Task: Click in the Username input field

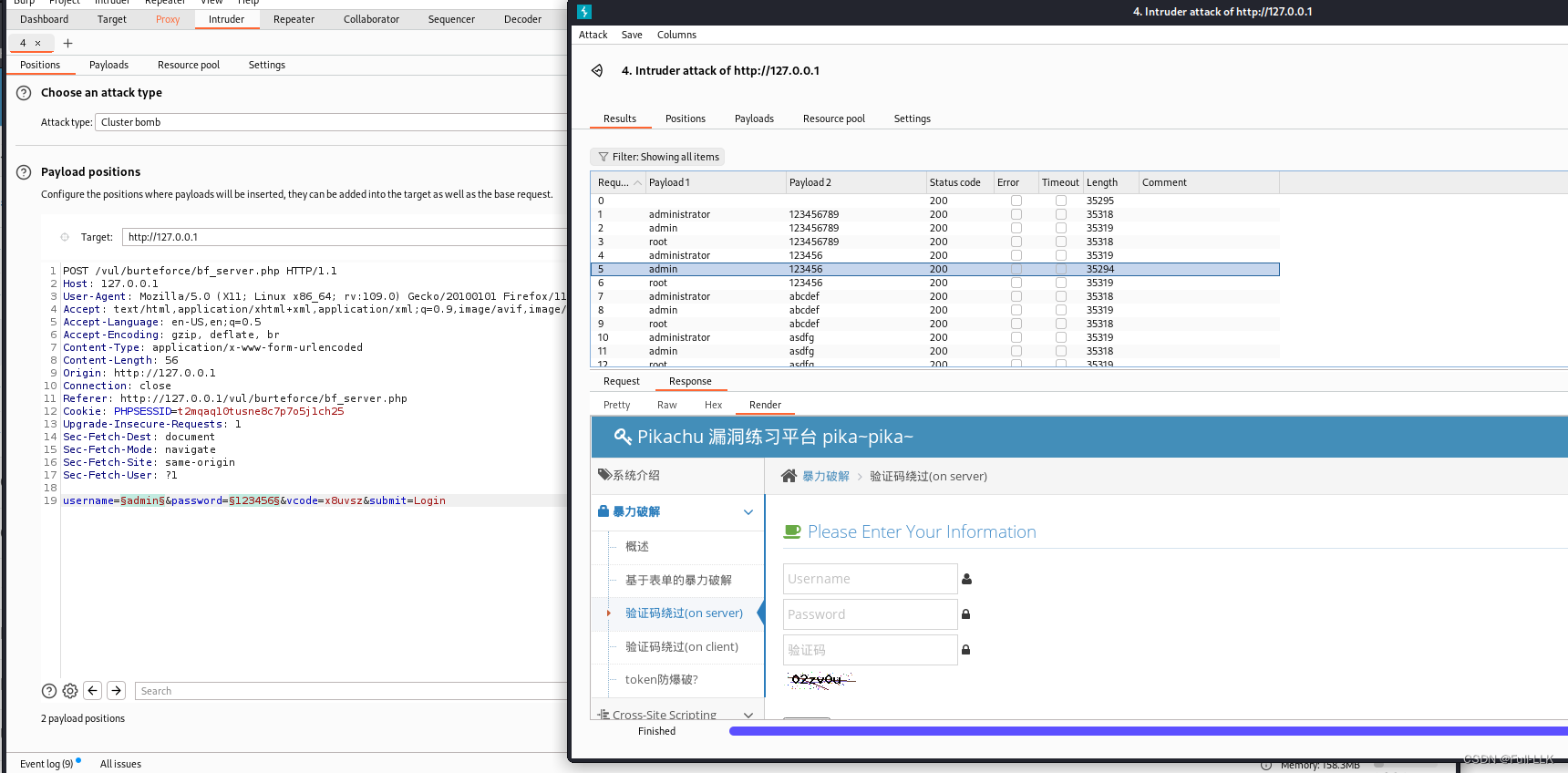Action: click(x=870, y=579)
